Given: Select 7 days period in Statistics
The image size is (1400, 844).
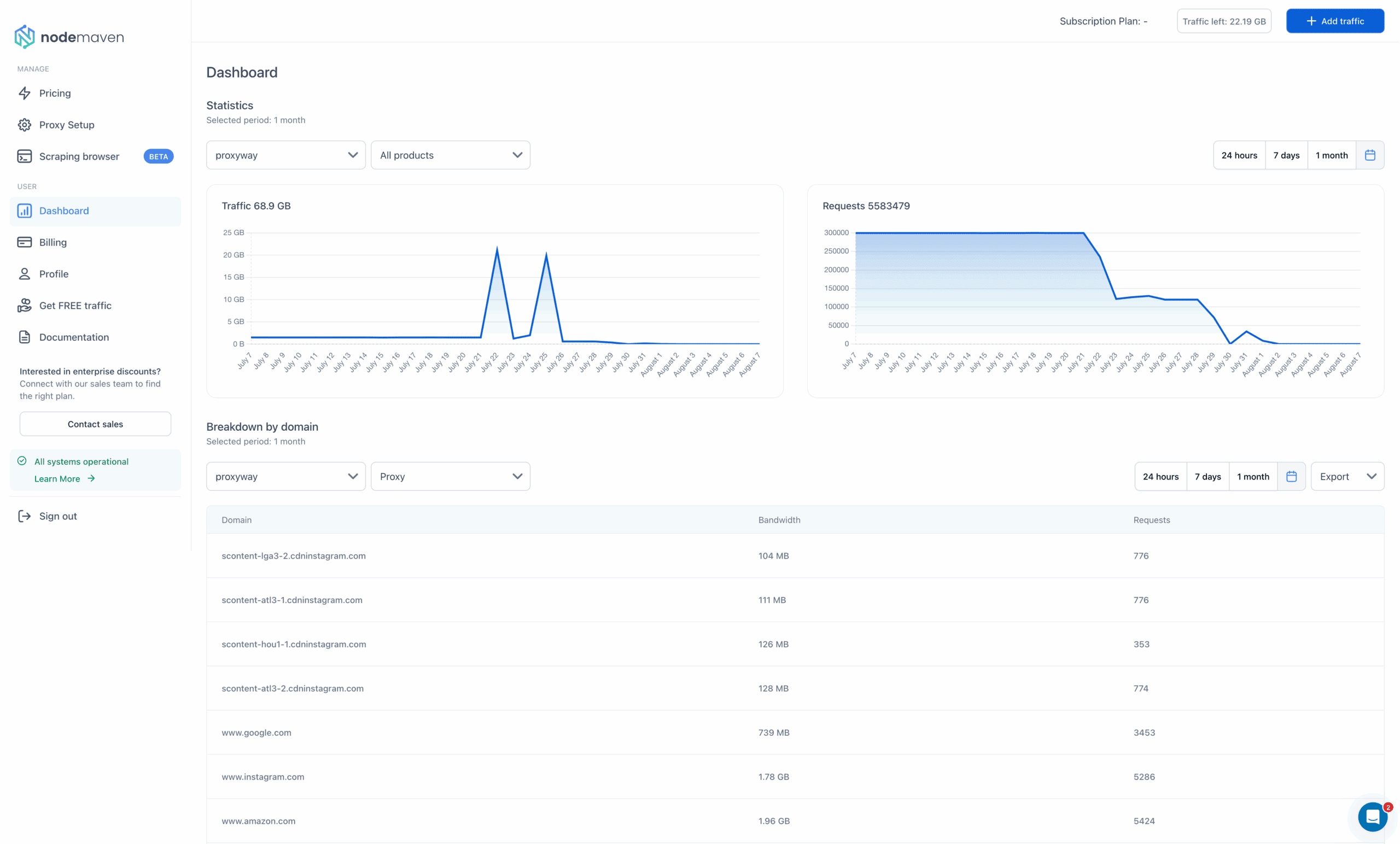Looking at the screenshot, I should coord(1286,155).
